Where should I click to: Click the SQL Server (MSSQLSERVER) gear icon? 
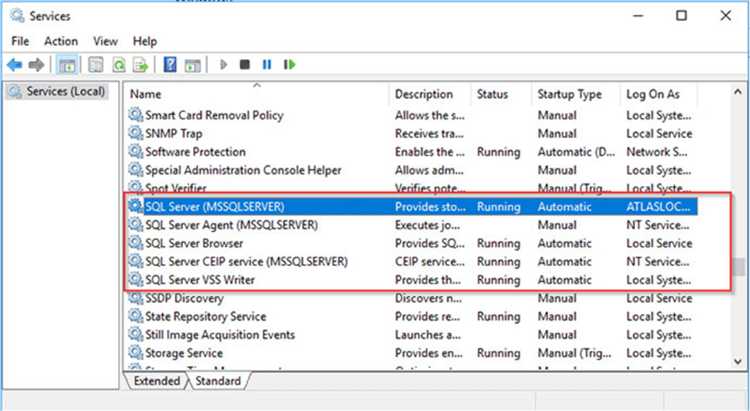(x=136, y=206)
